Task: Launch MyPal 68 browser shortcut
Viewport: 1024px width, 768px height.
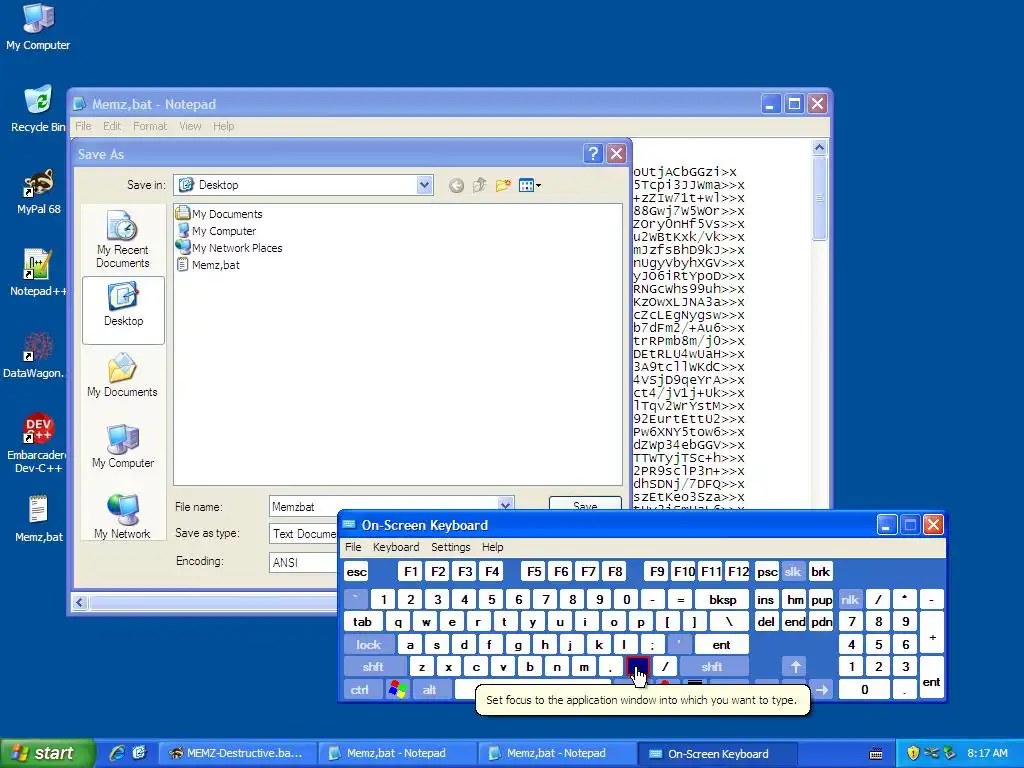Action: [39, 192]
